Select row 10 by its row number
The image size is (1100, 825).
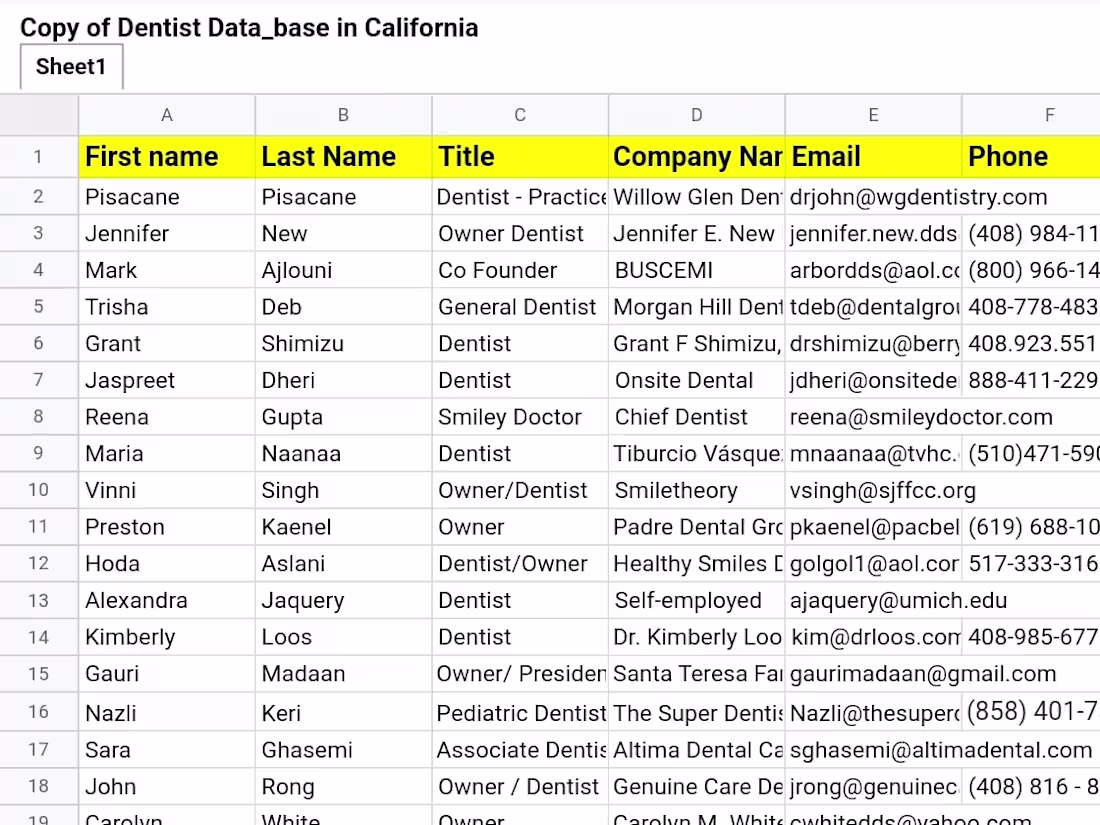[39, 490]
